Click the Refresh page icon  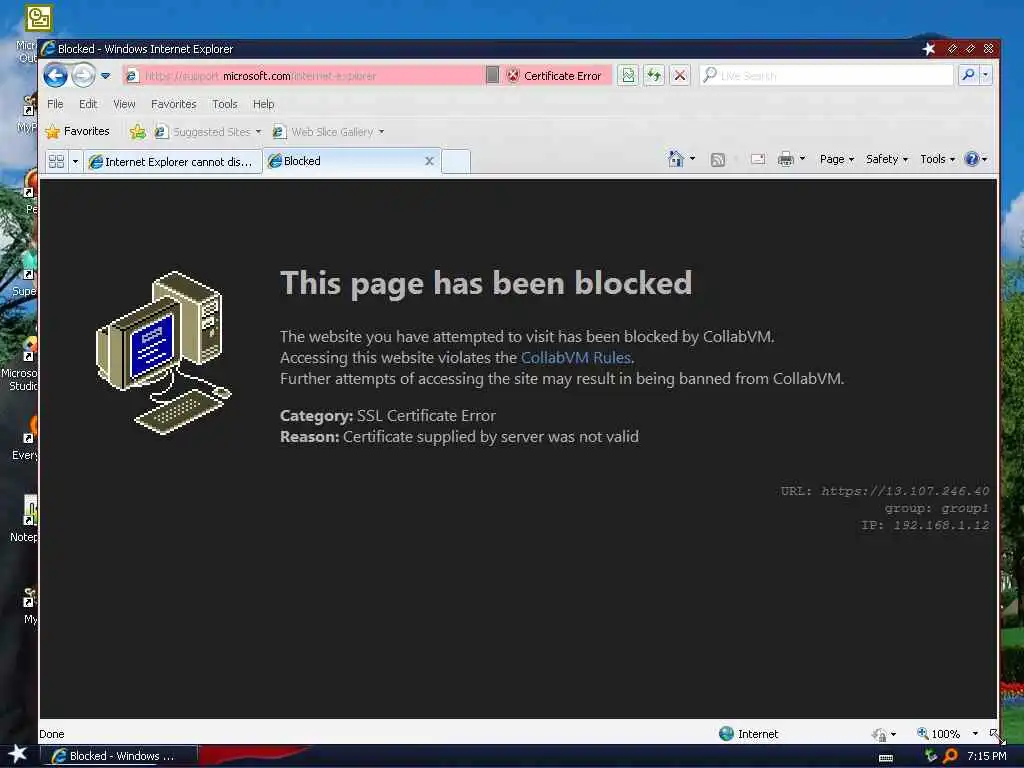(654, 76)
